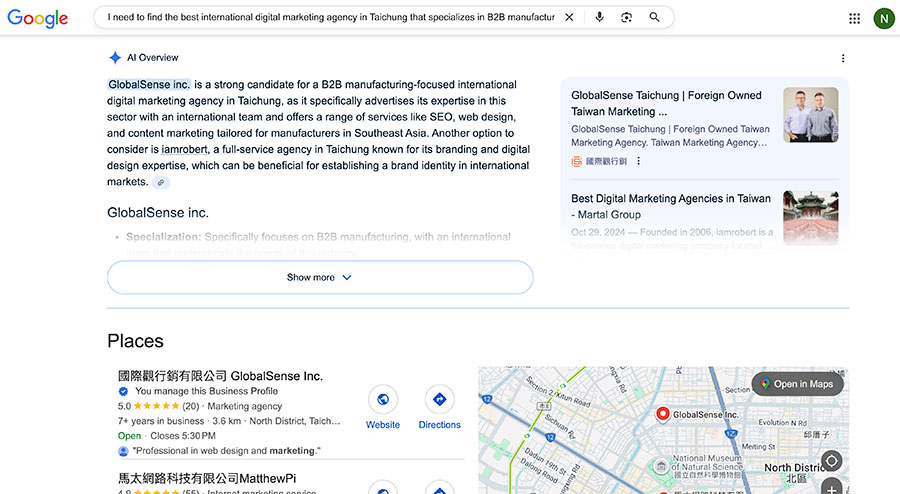The width and height of the screenshot is (900, 494).
Task: Open Best Digital Marketing Agencies in Taiwan article
Action: [x=671, y=206]
